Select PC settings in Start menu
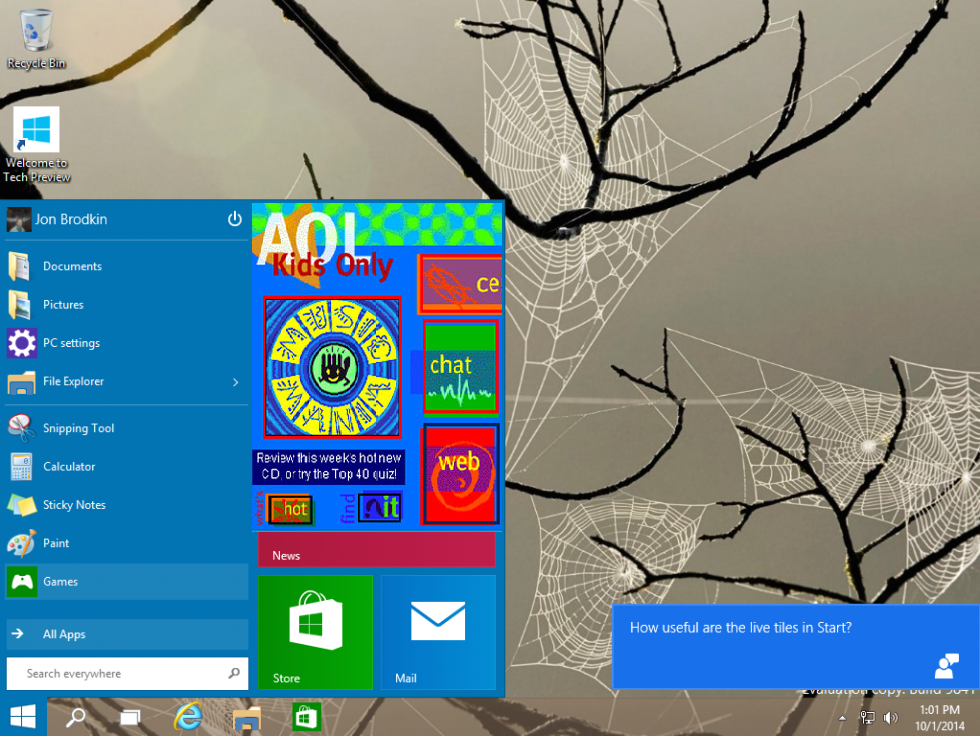This screenshot has height=736, width=980. click(x=70, y=343)
